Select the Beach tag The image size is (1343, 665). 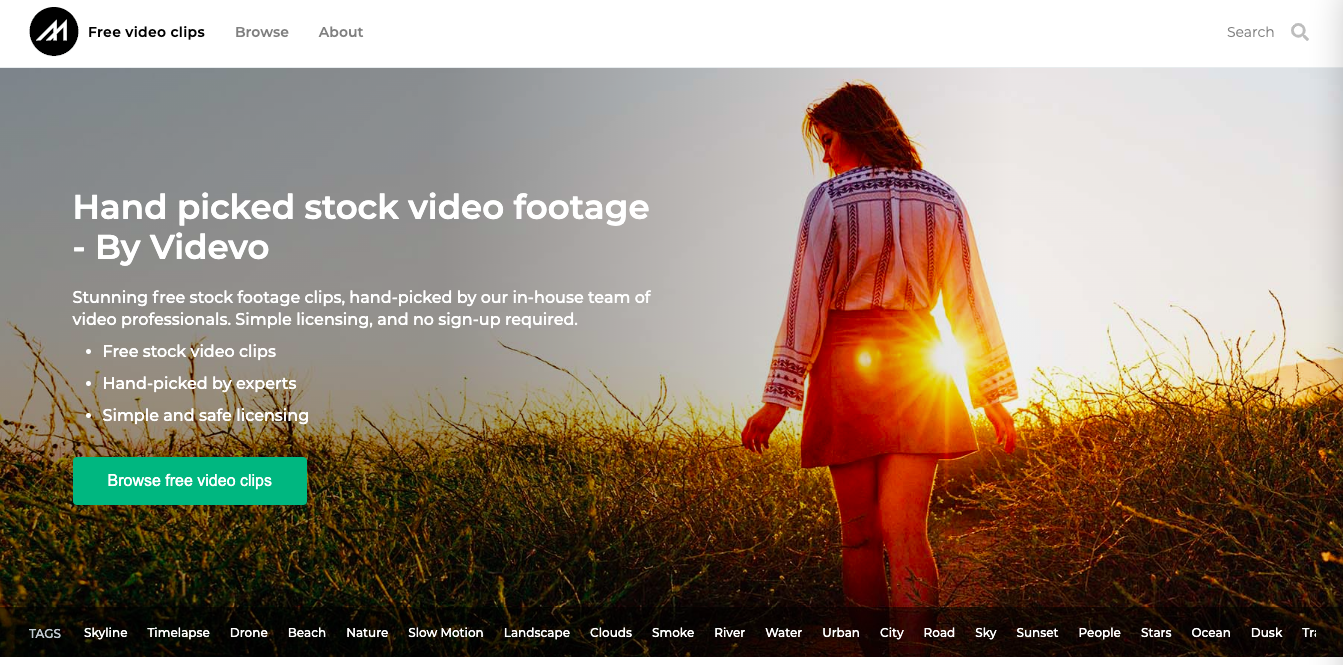(x=306, y=632)
